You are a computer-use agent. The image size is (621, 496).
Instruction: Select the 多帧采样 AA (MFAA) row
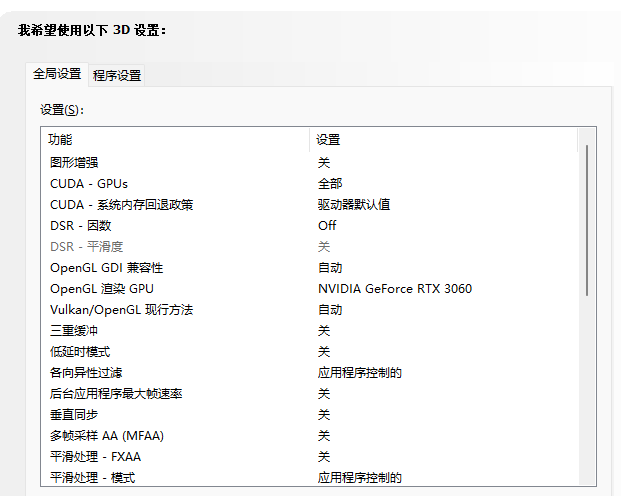[x=106, y=436]
